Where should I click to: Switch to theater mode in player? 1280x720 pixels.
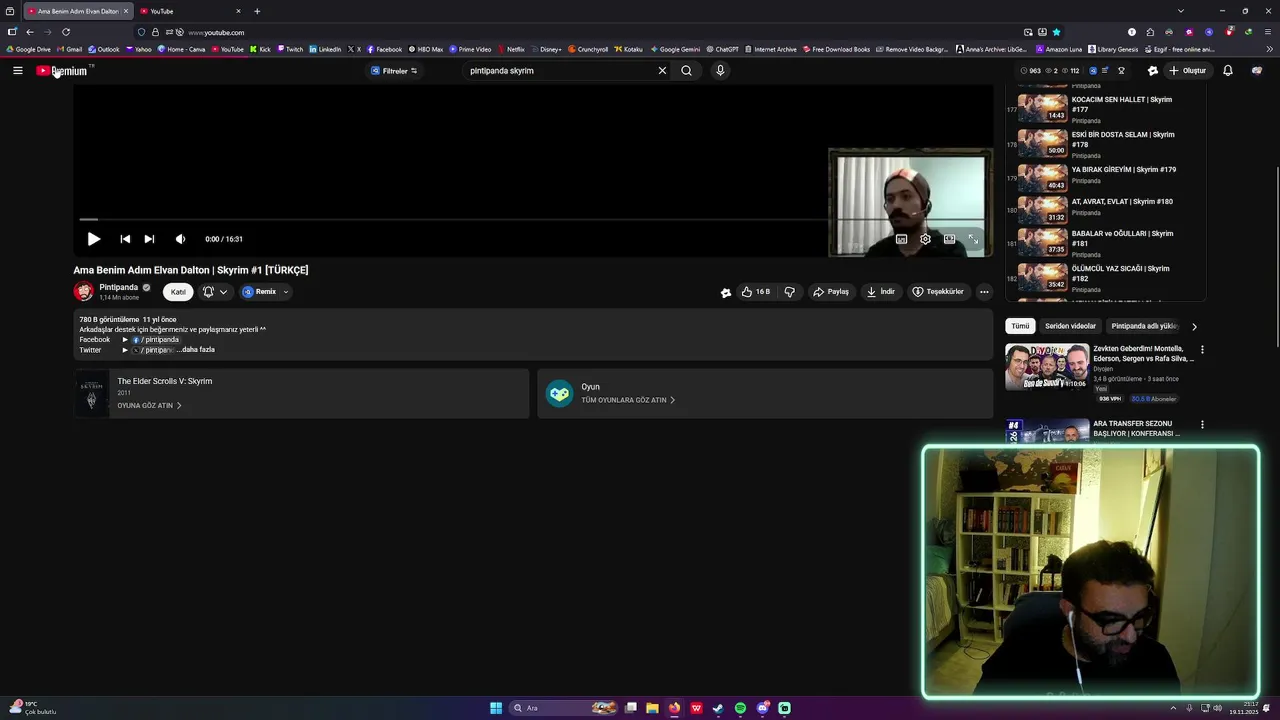(x=949, y=239)
